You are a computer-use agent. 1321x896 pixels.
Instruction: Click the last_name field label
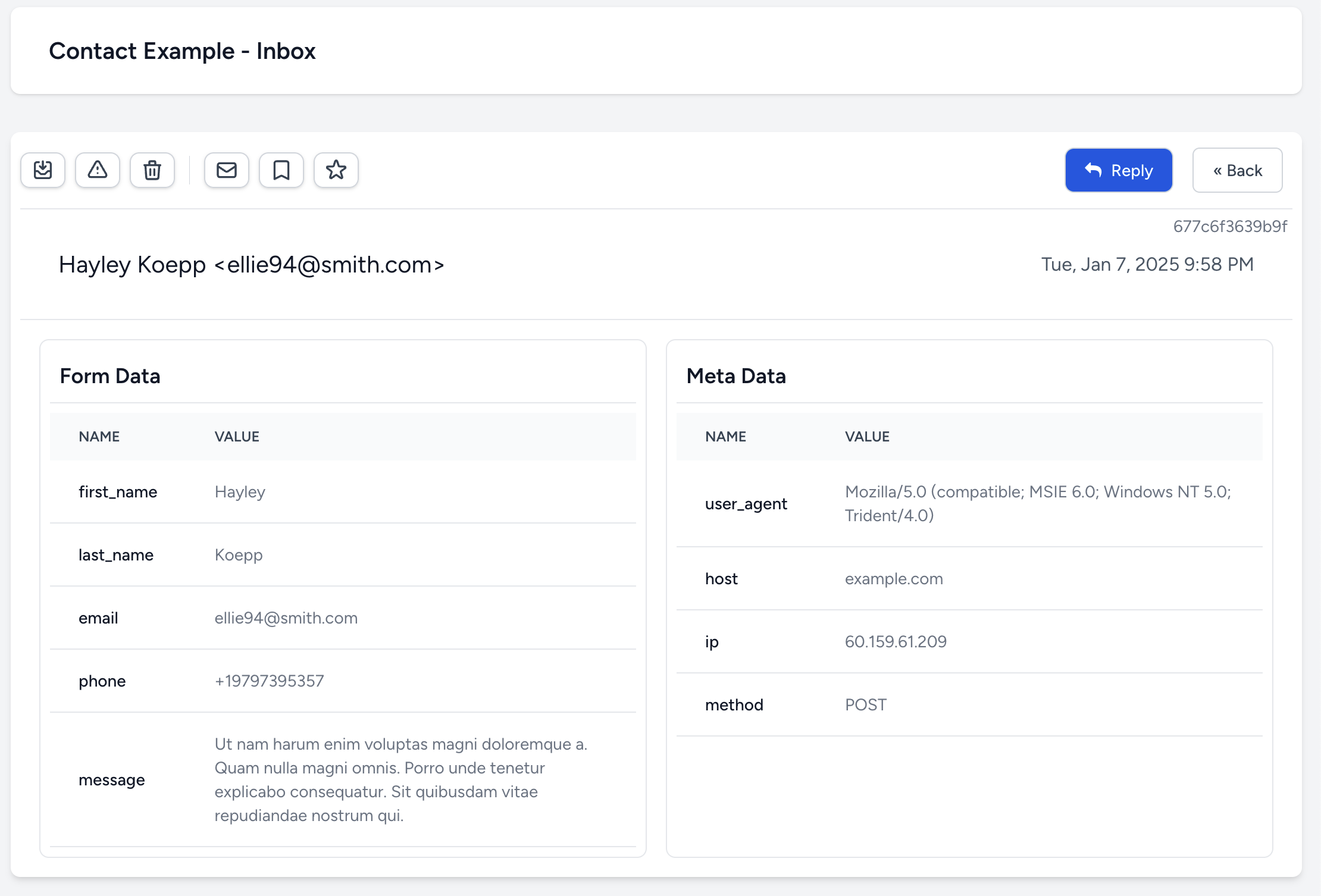click(116, 555)
